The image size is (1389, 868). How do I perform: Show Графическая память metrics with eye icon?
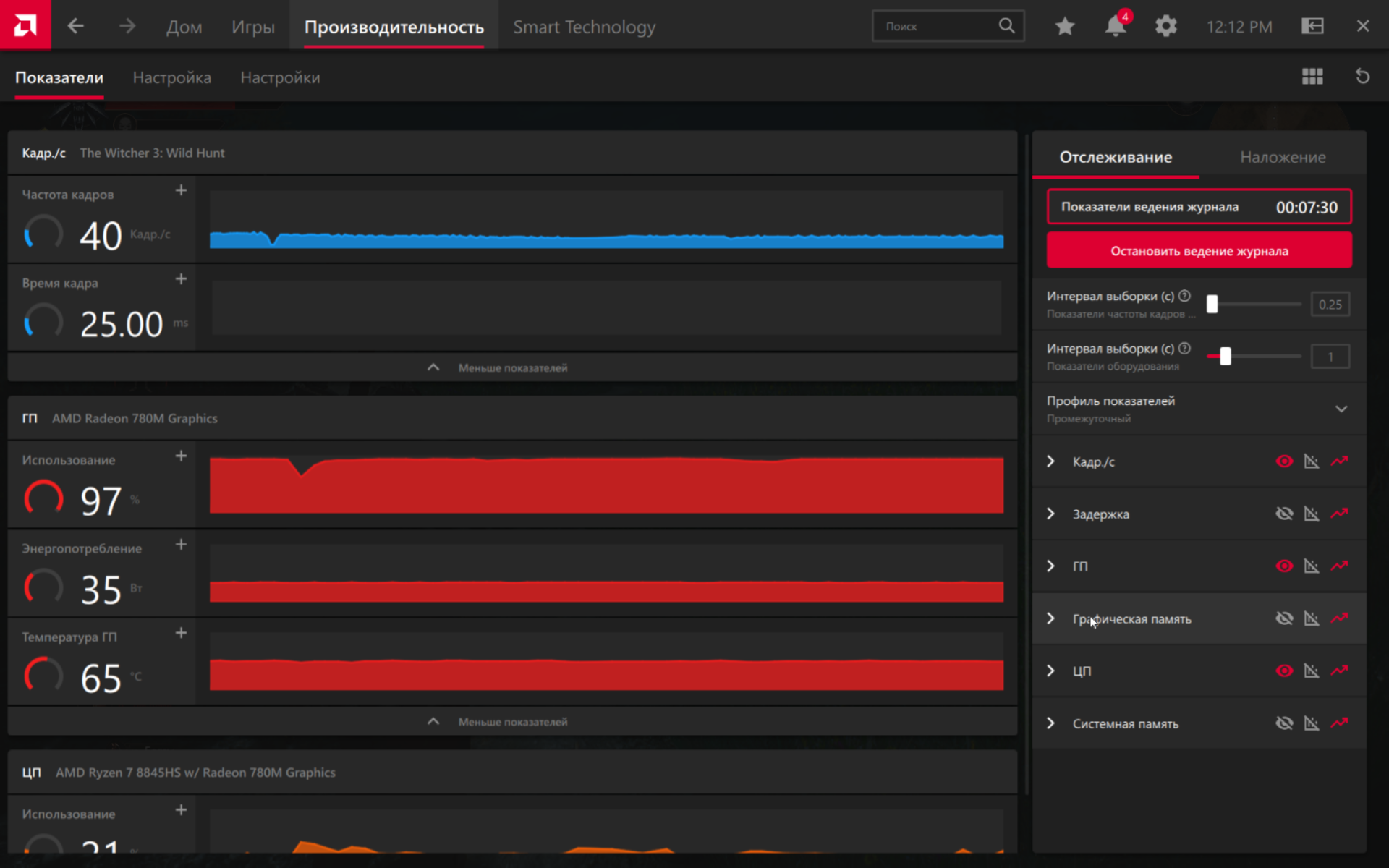coord(1284,618)
